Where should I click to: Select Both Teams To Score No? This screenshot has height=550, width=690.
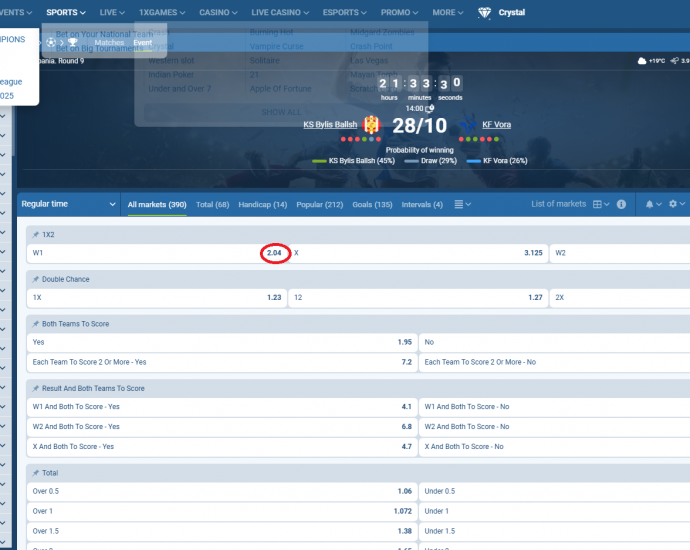pos(554,342)
